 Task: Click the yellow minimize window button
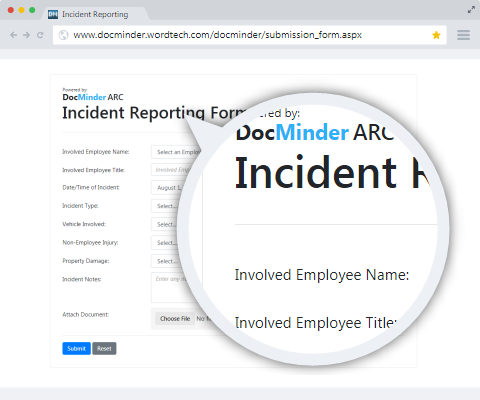point(21,10)
